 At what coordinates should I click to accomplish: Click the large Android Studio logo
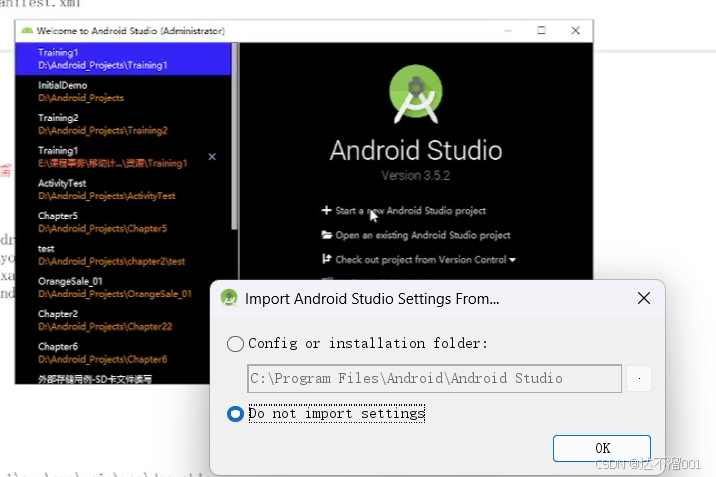(x=416, y=94)
